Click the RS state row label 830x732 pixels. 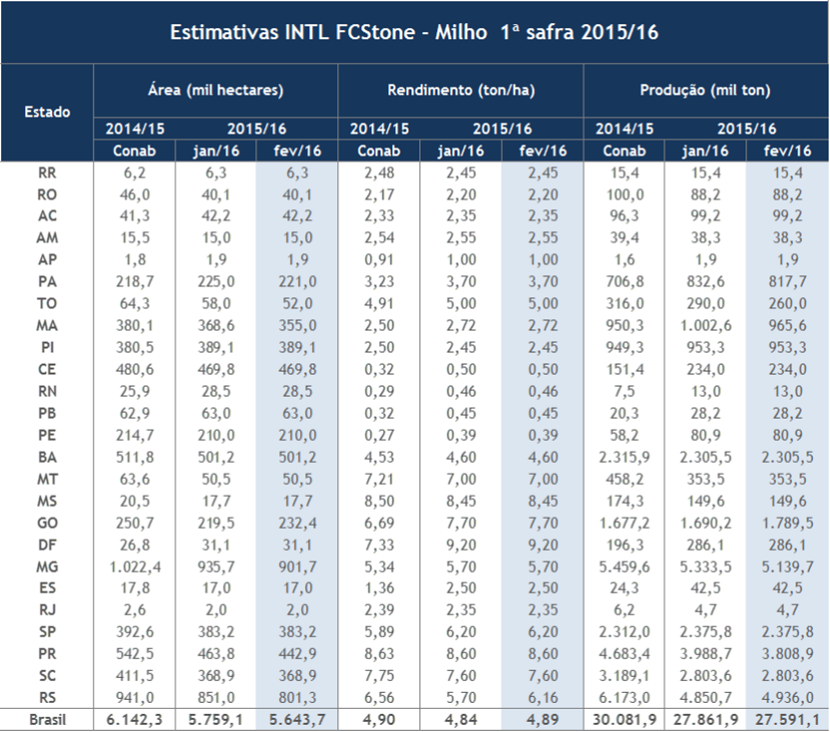[47, 698]
